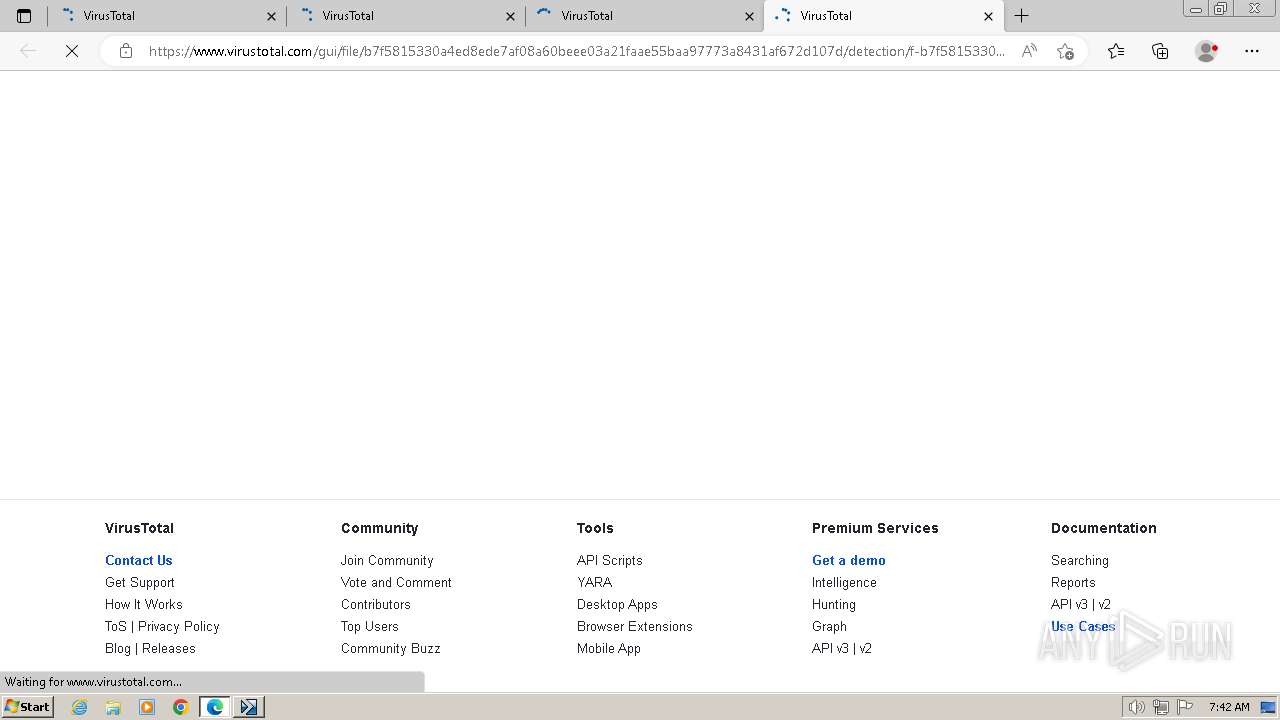The width and height of the screenshot is (1280, 720).
Task: Close the first VirusTotal tab
Action: tap(271, 16)
